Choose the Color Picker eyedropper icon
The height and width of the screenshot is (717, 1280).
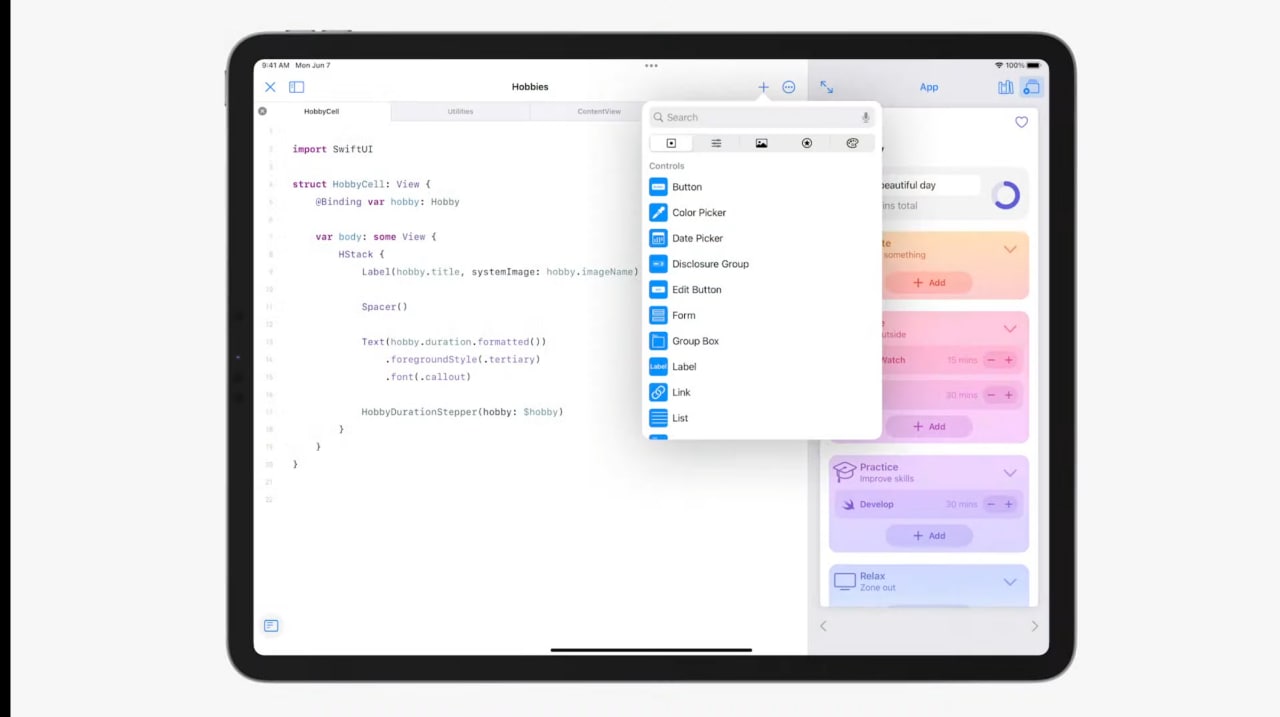[658, 212]
